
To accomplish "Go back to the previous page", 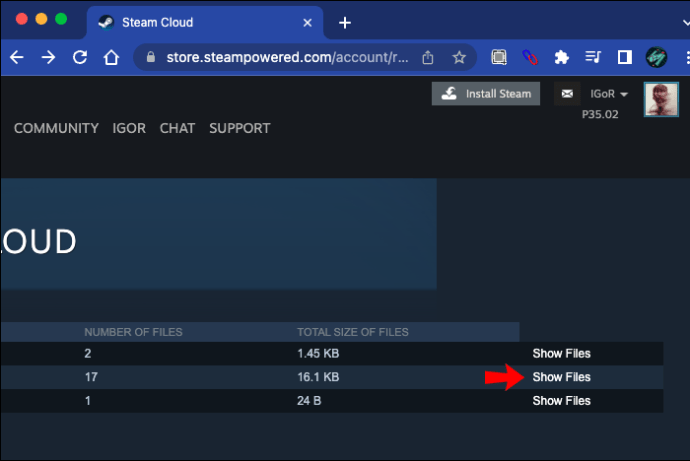I will (x=17, y=57).
